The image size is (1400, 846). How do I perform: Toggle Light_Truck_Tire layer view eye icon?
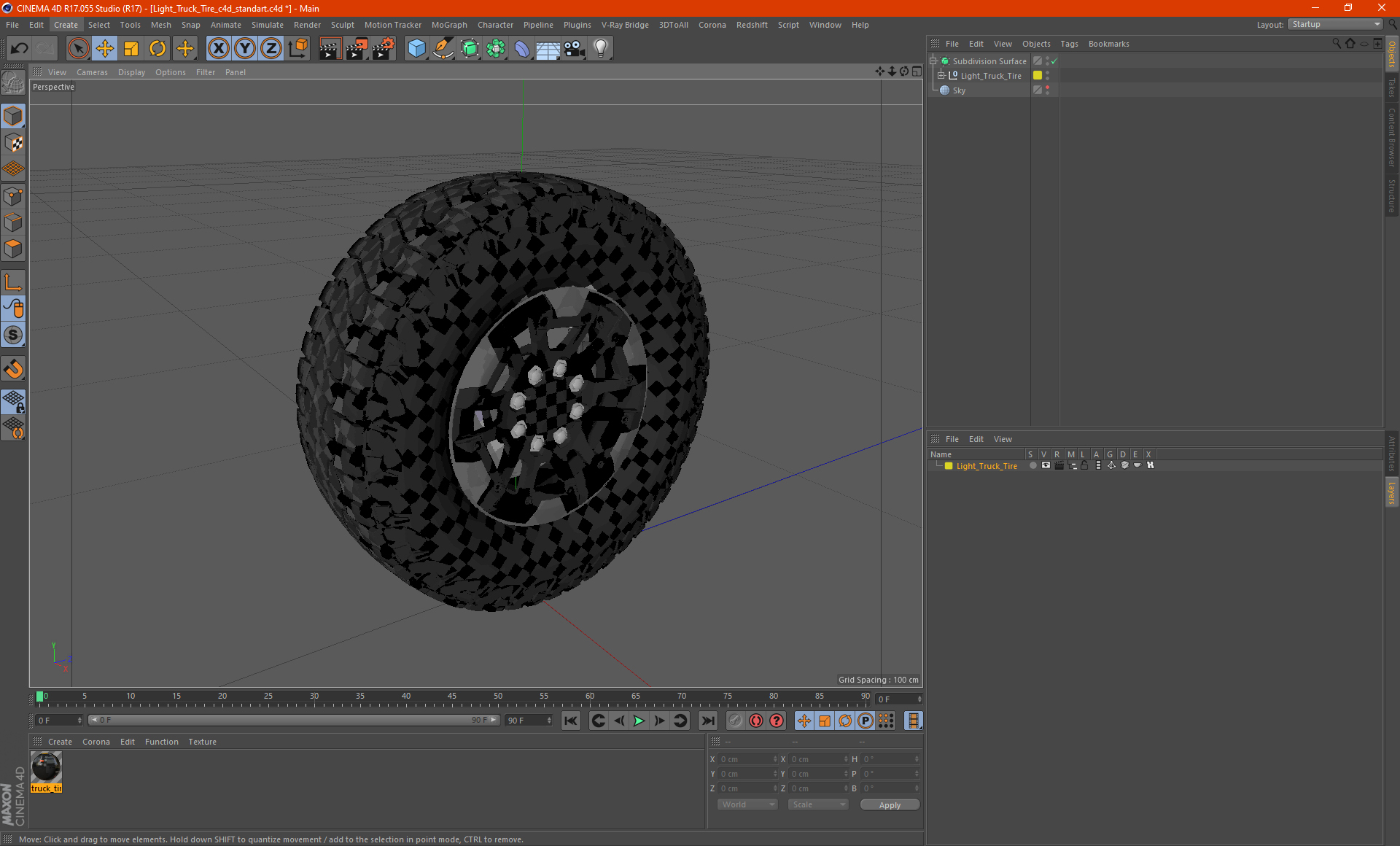point(1046,465)
